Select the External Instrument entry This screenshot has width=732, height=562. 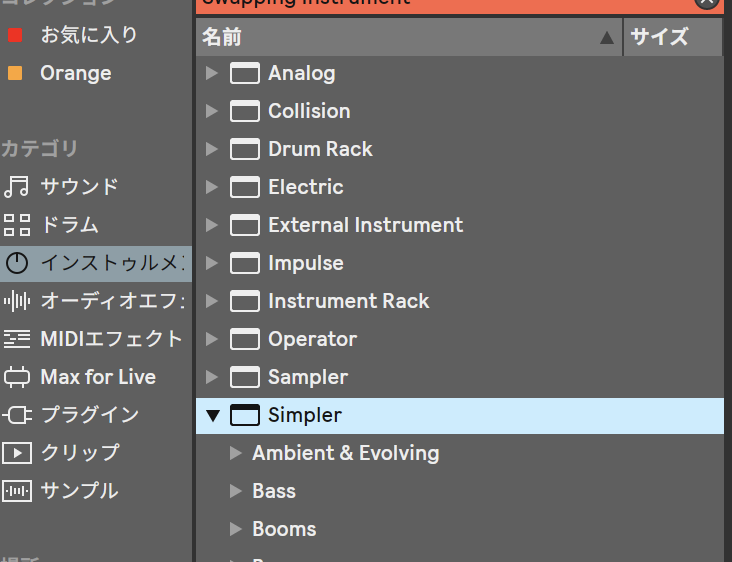pos(365,225)
